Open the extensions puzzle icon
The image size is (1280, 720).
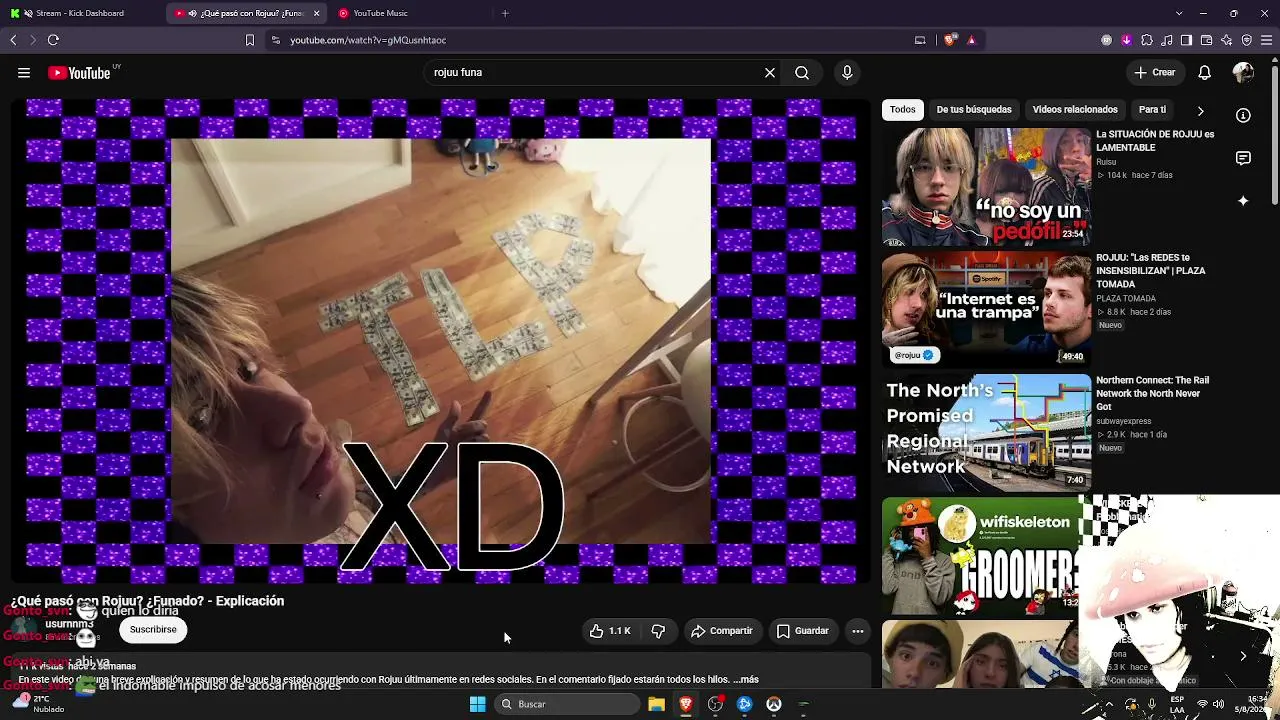(1146, 40)
